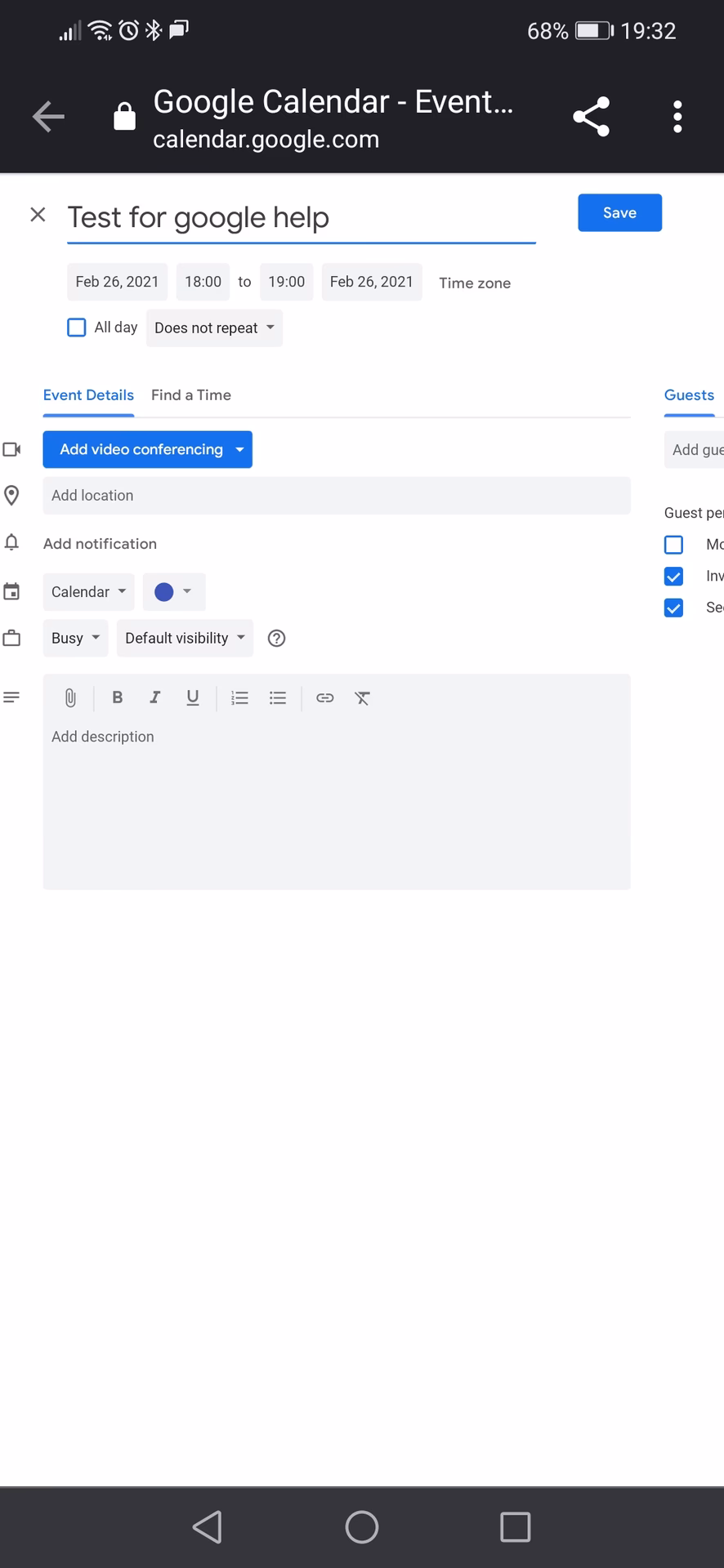Click the Add guests input field

tap(694, 450)
